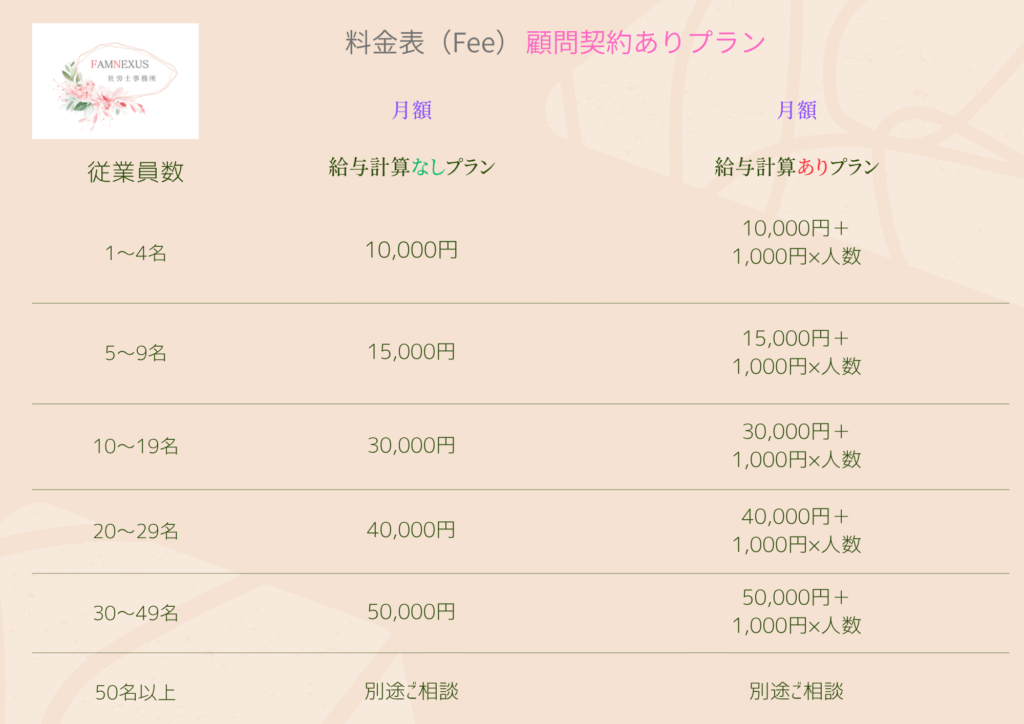Select the 1～4名 row label

[x=136, y=254]
